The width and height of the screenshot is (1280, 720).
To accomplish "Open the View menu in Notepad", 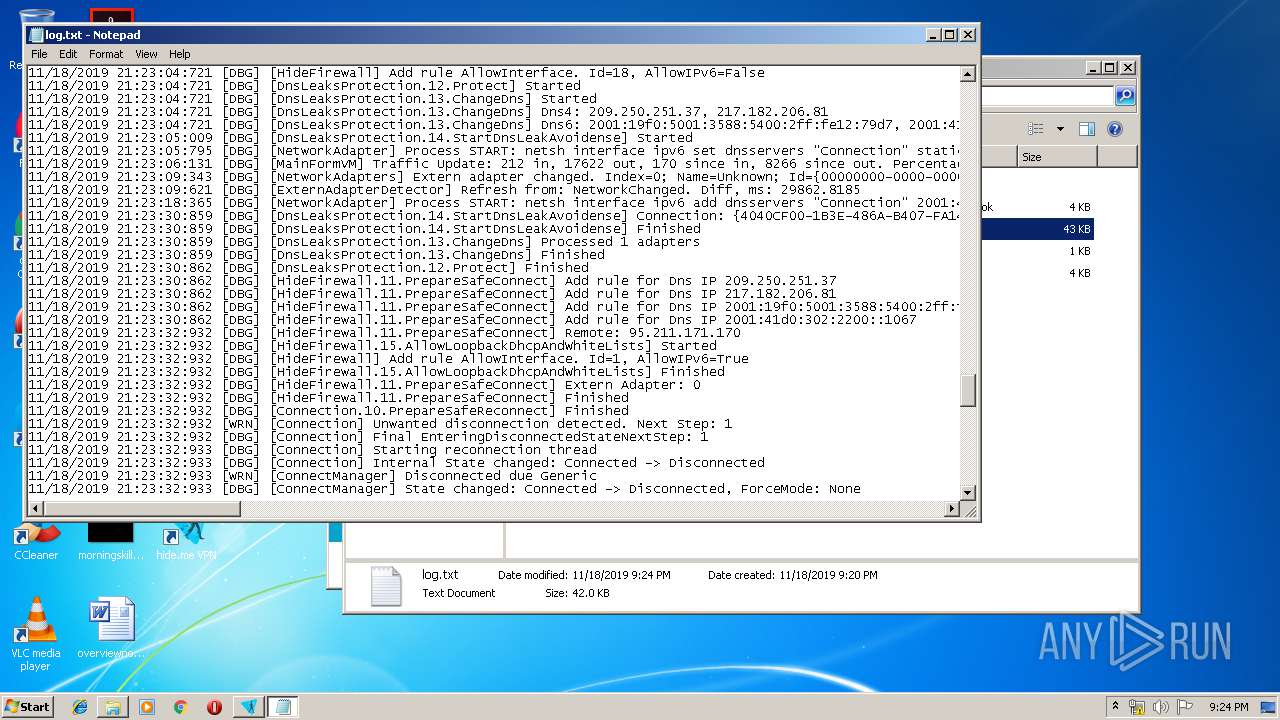I will [146, 54].
